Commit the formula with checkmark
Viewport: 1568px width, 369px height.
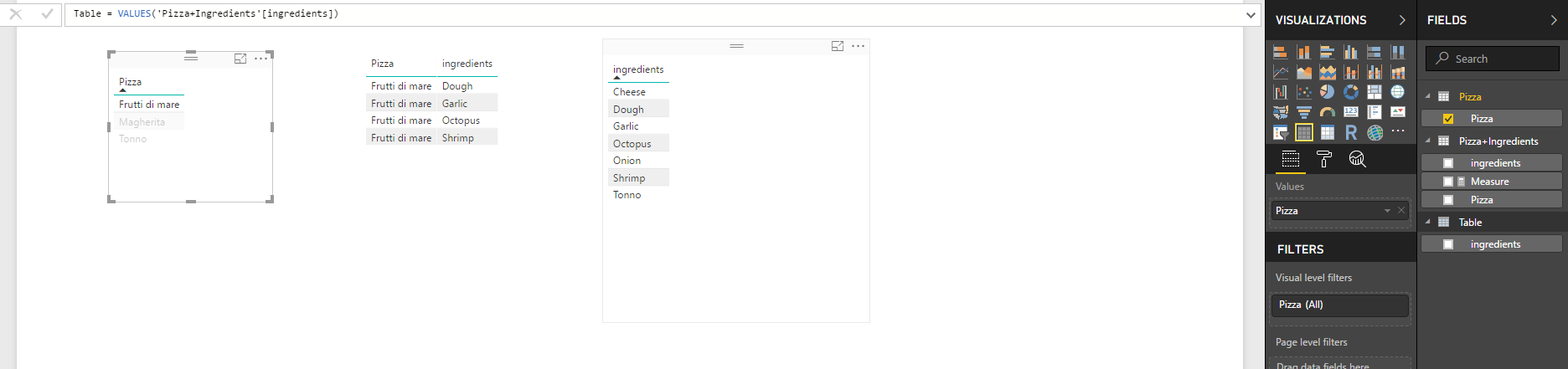point(47,13)
